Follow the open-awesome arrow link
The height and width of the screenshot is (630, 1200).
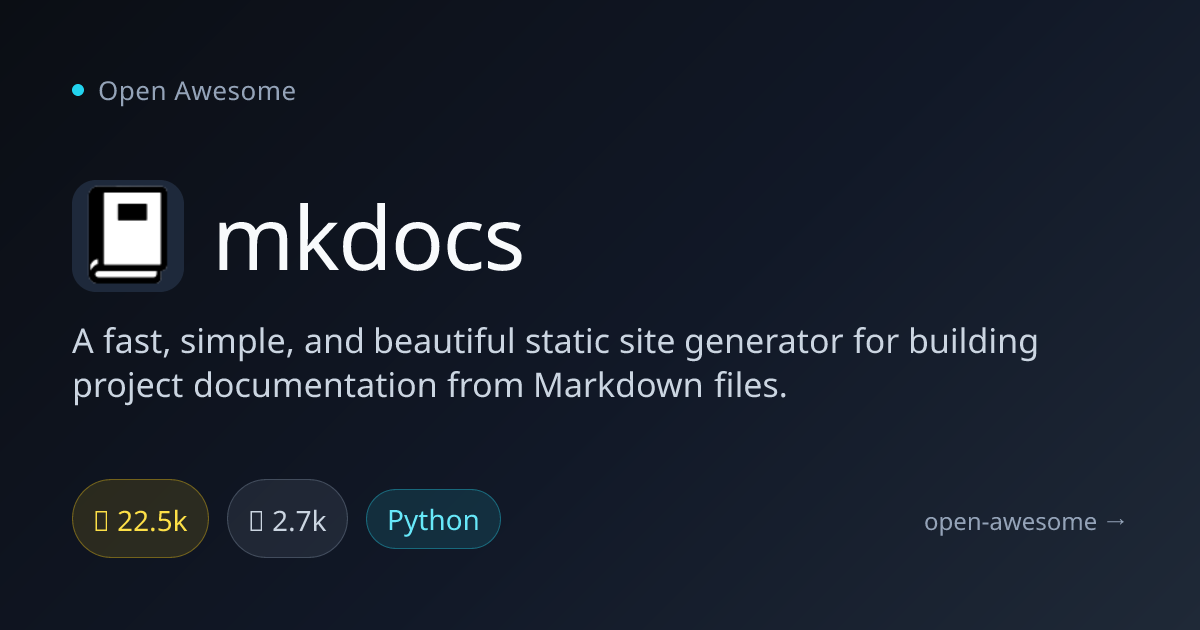(x=1026, y=521)
